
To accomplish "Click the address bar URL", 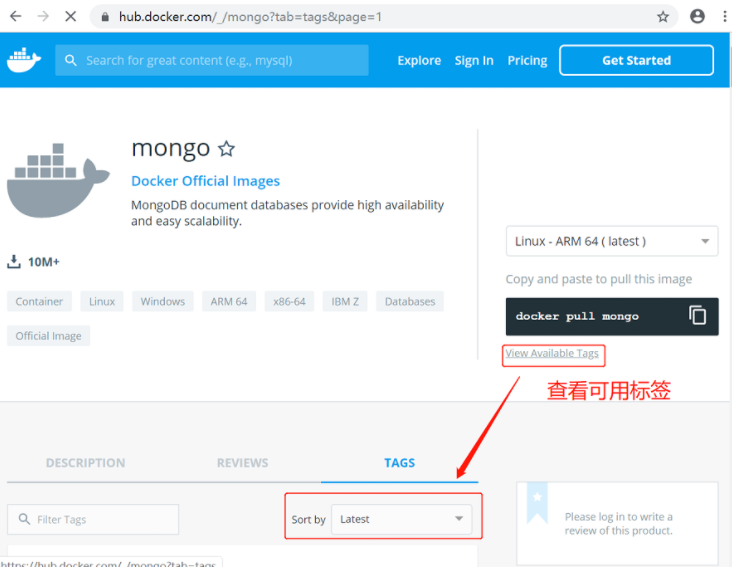I will 250,17.
